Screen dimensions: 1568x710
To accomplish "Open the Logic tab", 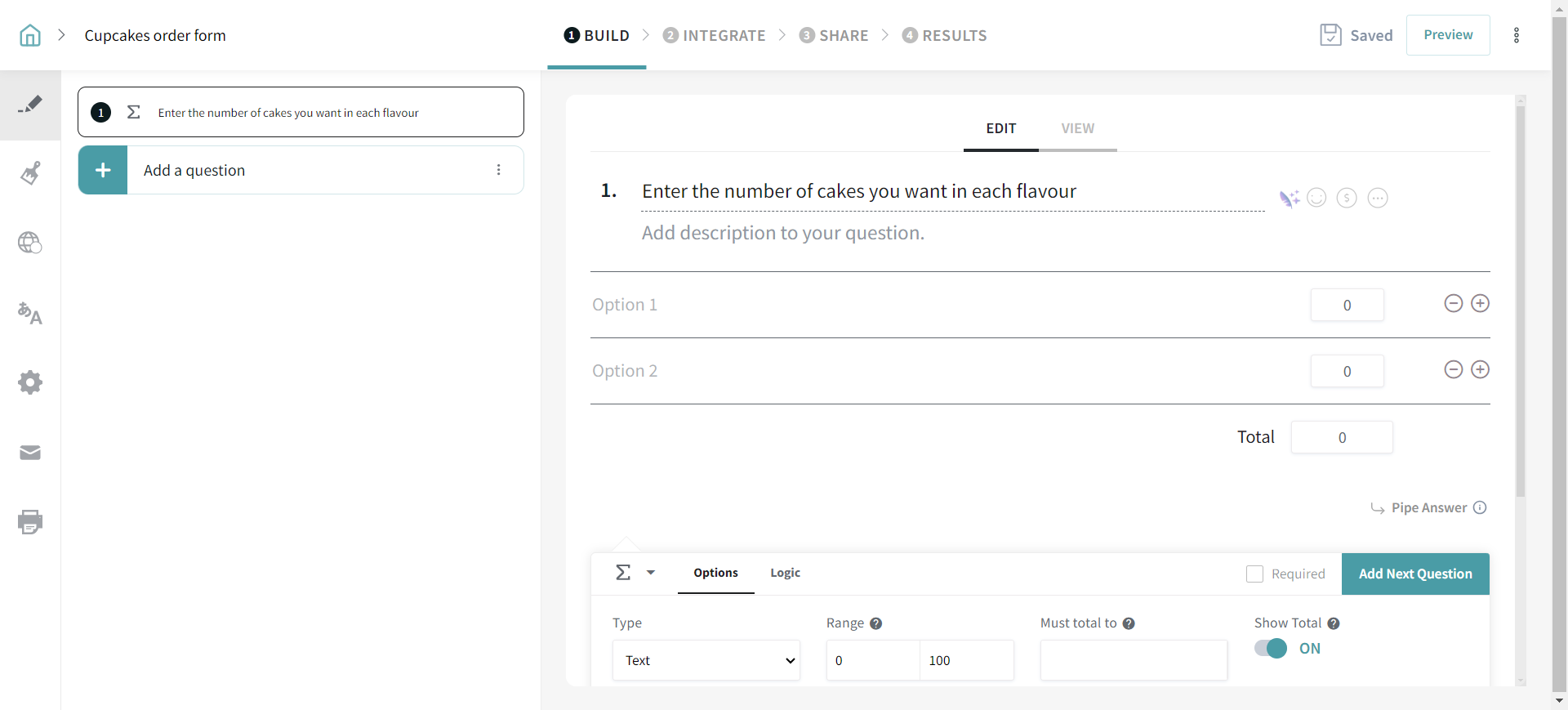I will [x=785, y=573].
